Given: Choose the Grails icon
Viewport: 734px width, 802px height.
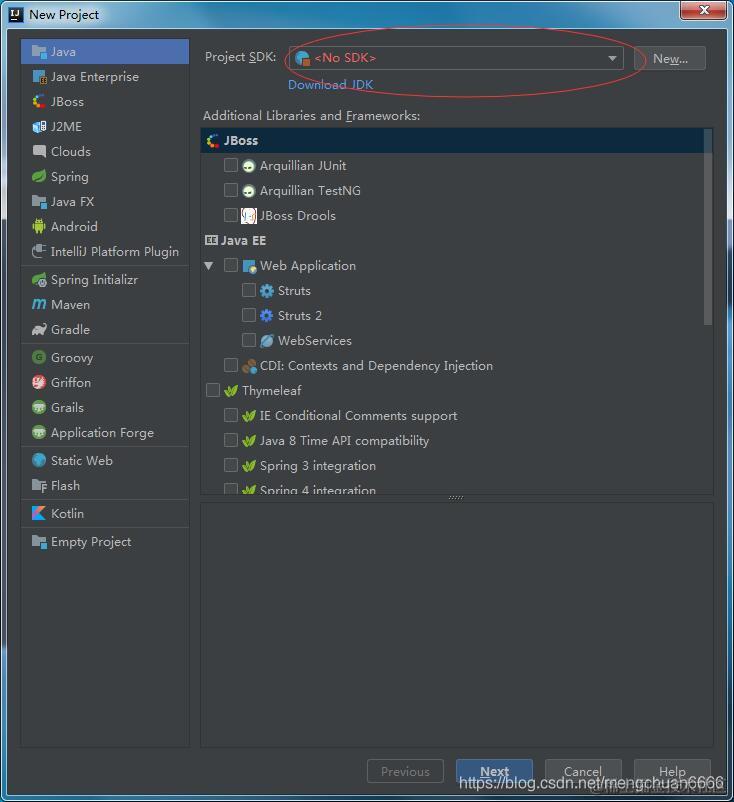Looking at the screenshot, I should click(39, 407).
